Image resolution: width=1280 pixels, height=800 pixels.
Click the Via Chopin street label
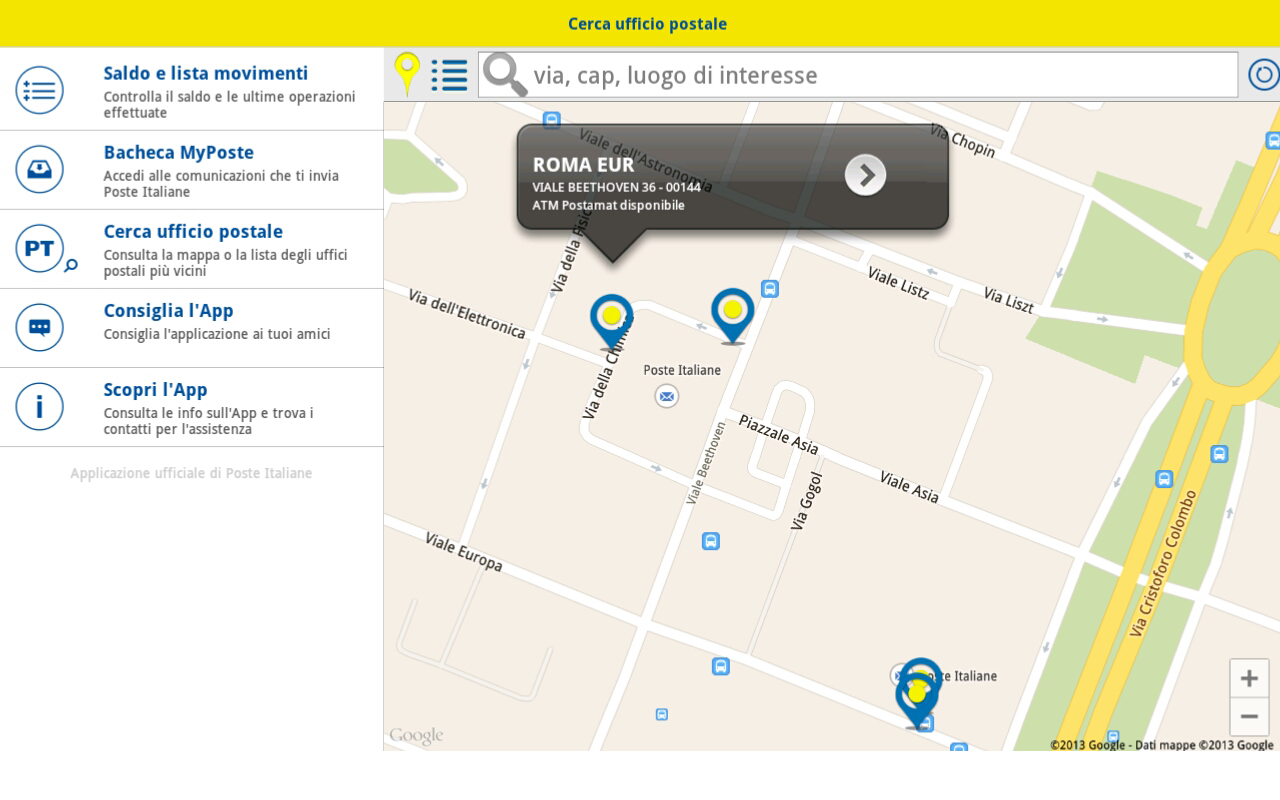[962, 140]
